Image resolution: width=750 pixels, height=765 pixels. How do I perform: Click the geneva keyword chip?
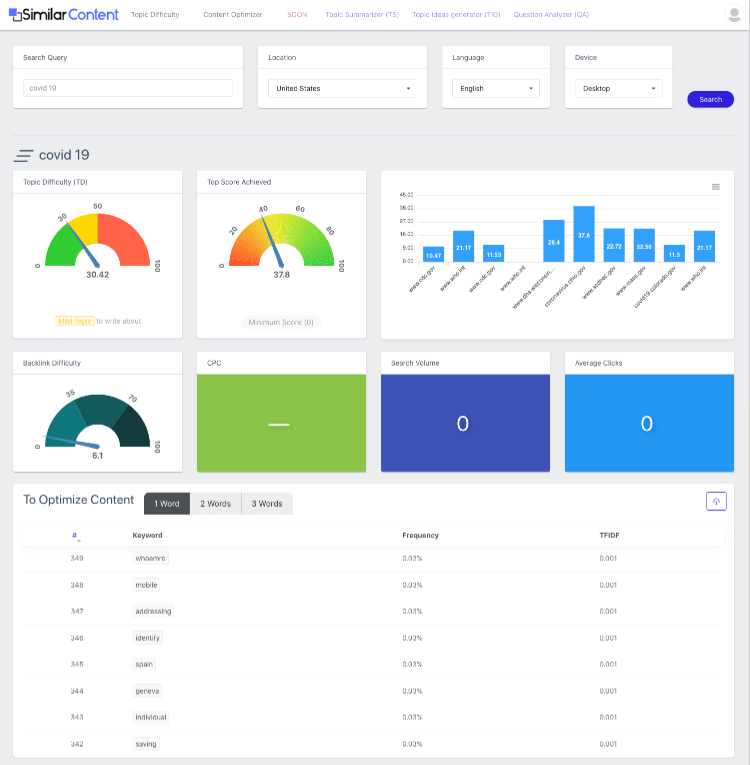click(x=147, y=691)
